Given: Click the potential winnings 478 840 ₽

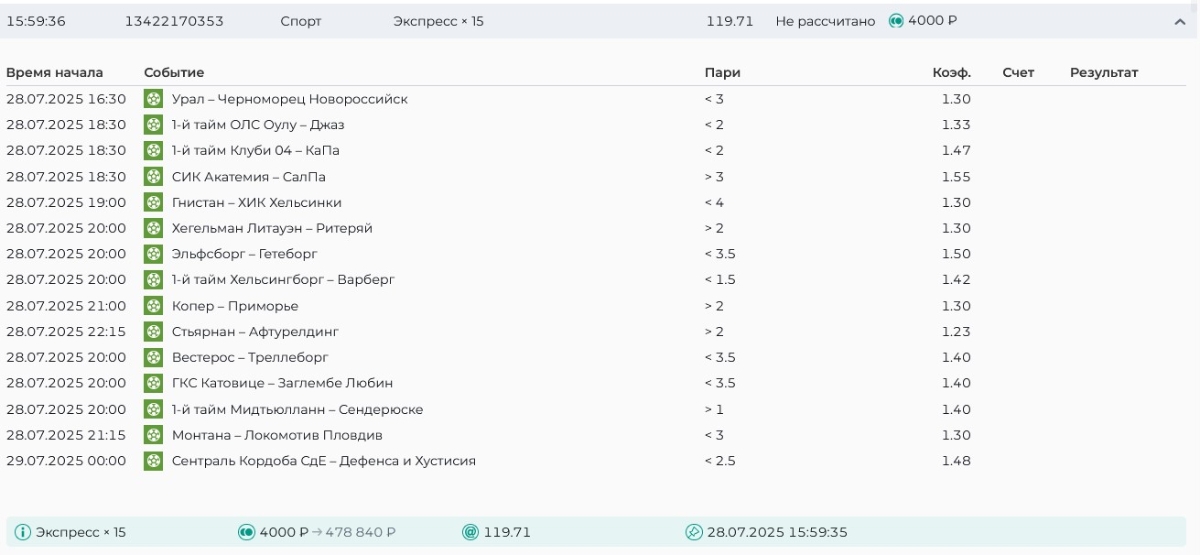Looking at the screenshot, I should [x=356, y=532].
